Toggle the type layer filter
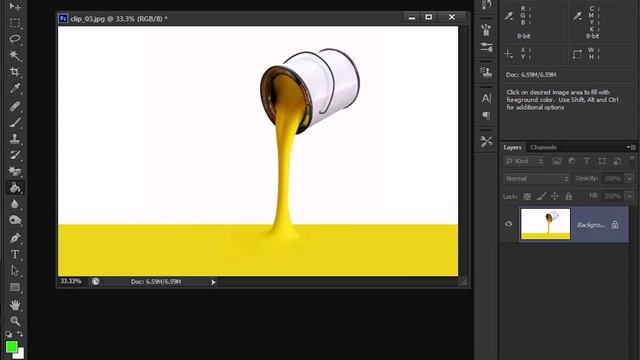Viewport: 640px width, 360px height. [x=587, y=161]
